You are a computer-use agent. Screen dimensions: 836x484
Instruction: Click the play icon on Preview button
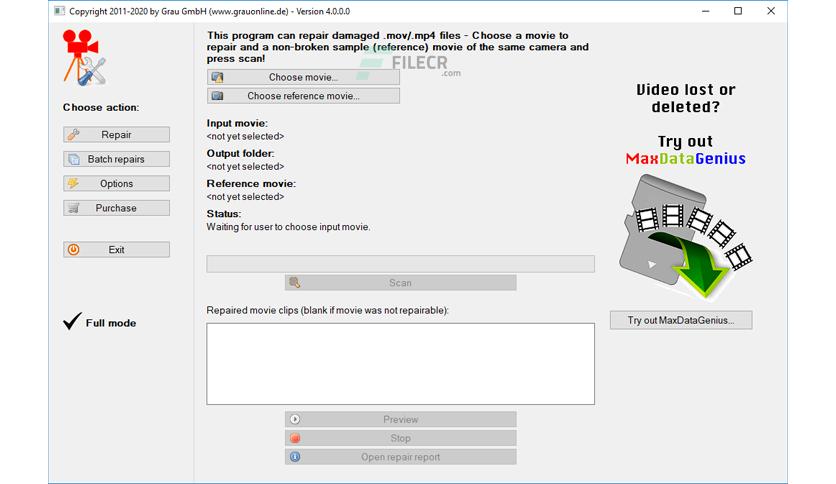click(295, 420)
